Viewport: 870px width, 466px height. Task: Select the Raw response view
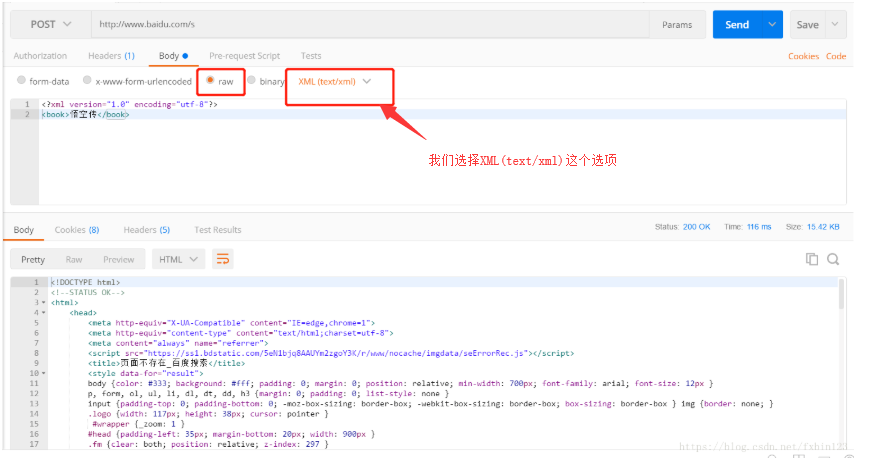[x=74, y=260]
